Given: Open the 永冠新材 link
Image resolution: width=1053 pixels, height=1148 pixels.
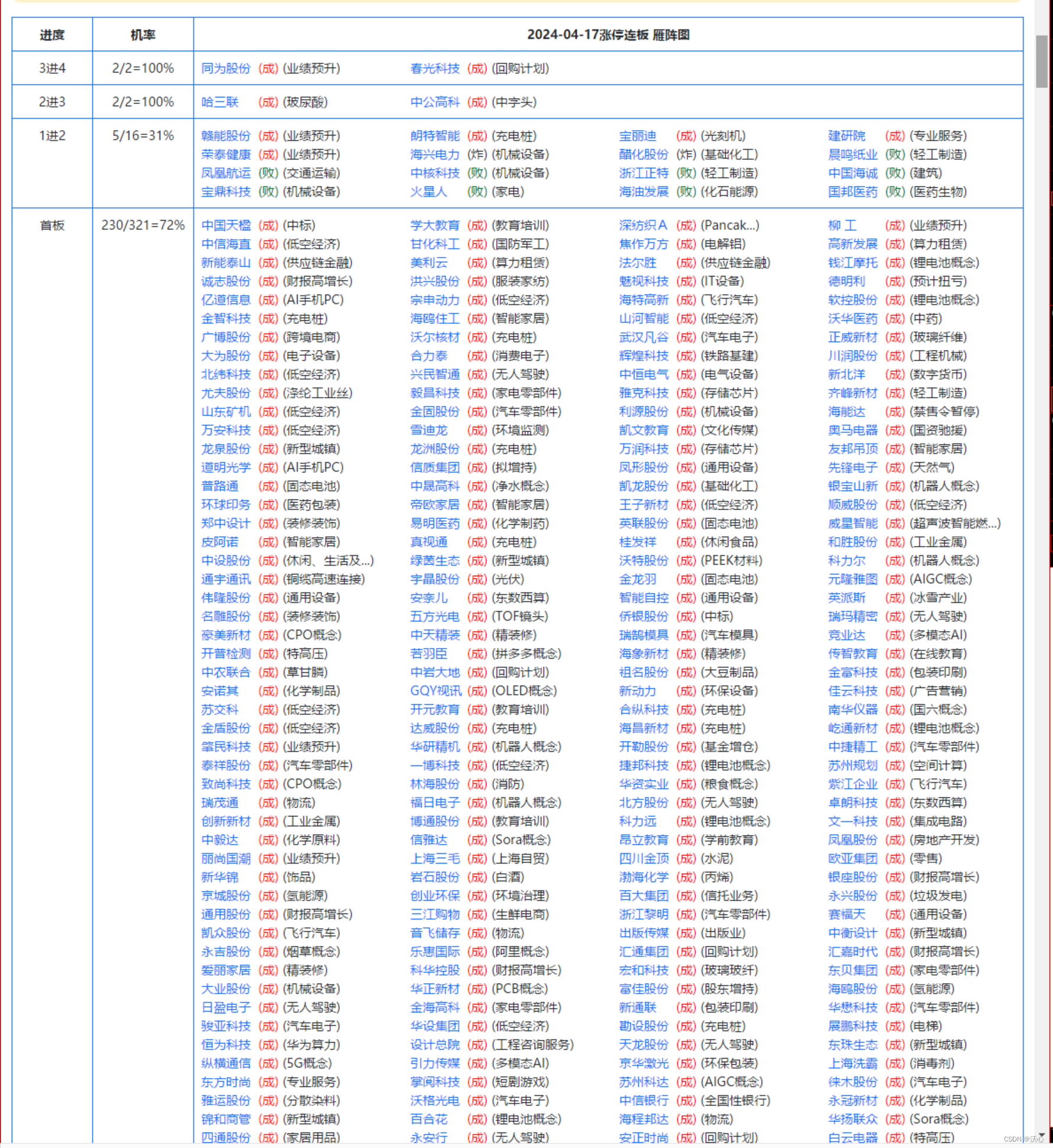Looking at the screenshot, I should click(853, 1101).
